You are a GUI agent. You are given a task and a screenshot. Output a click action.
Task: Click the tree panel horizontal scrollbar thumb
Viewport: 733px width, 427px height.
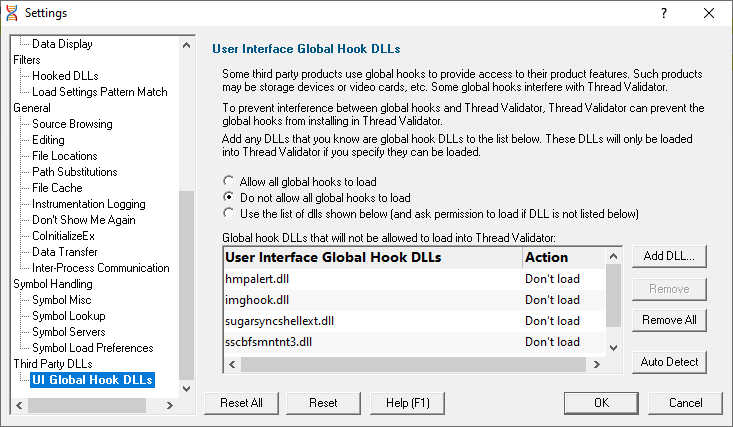click(x=87, y=405)
